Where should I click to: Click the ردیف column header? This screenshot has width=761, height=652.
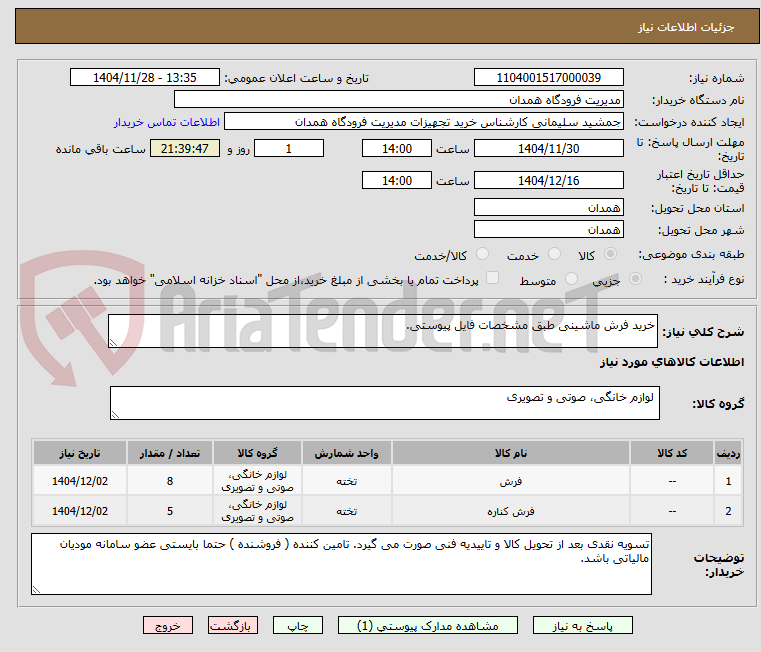(728, 453)
